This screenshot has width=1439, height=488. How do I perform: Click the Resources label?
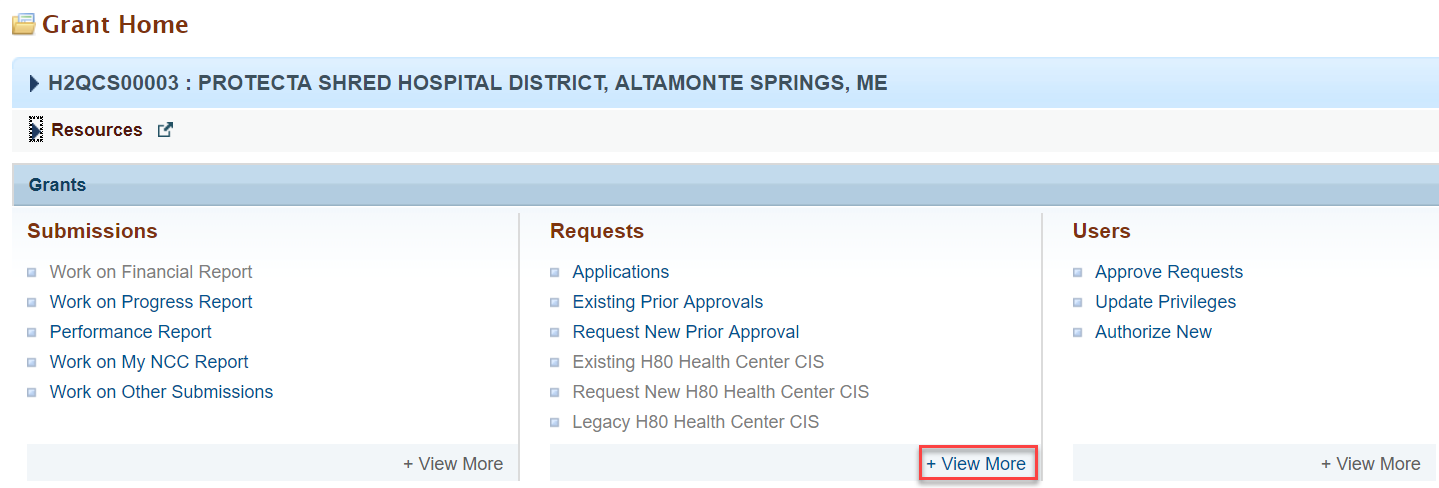(97, 130)
